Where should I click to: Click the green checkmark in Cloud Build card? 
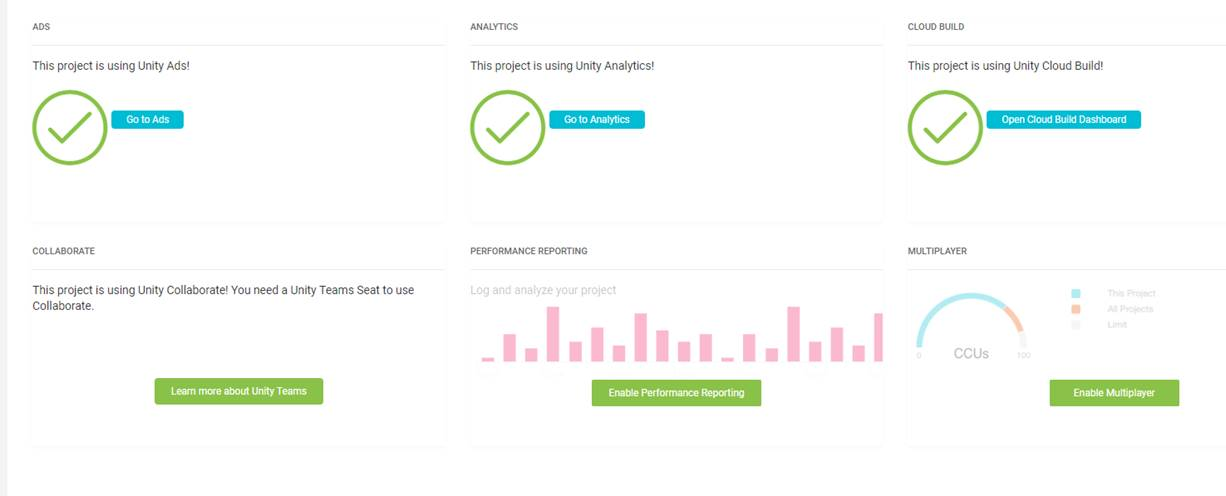click(x=945, y=127)
